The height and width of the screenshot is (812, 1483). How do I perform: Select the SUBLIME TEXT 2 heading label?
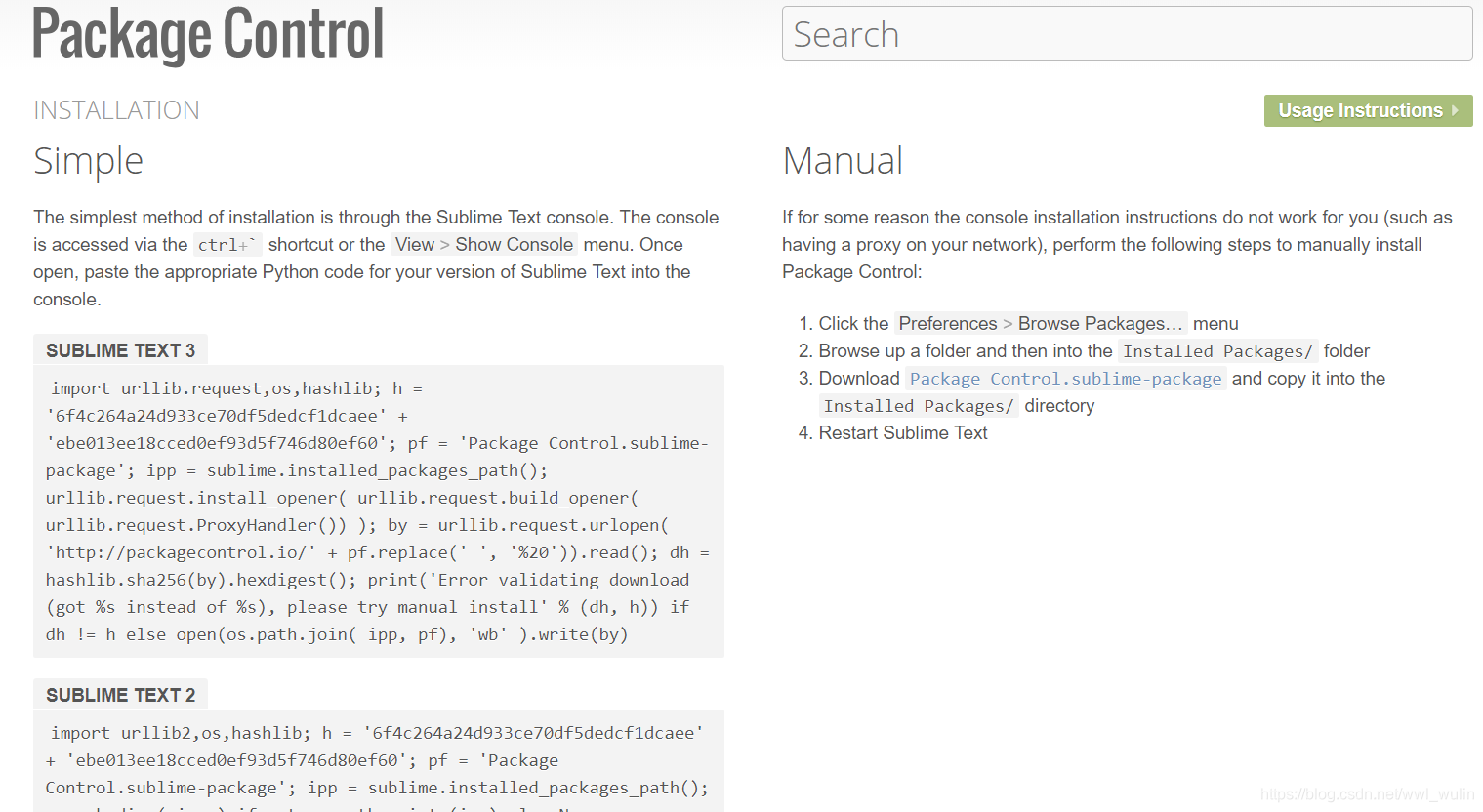pos(120,695)
